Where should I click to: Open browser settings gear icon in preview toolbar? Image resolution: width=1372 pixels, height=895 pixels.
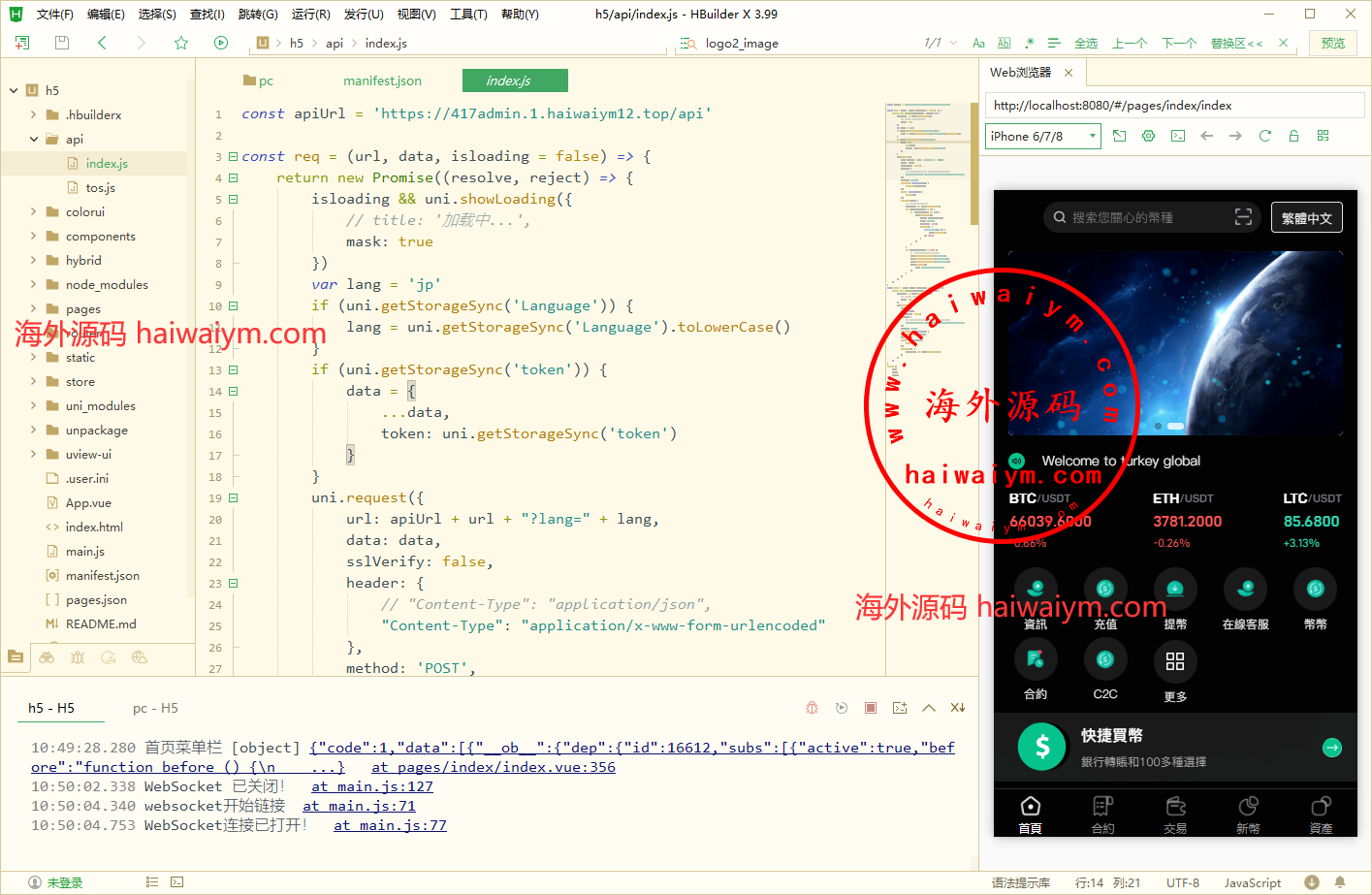(x=1148, y=136)
